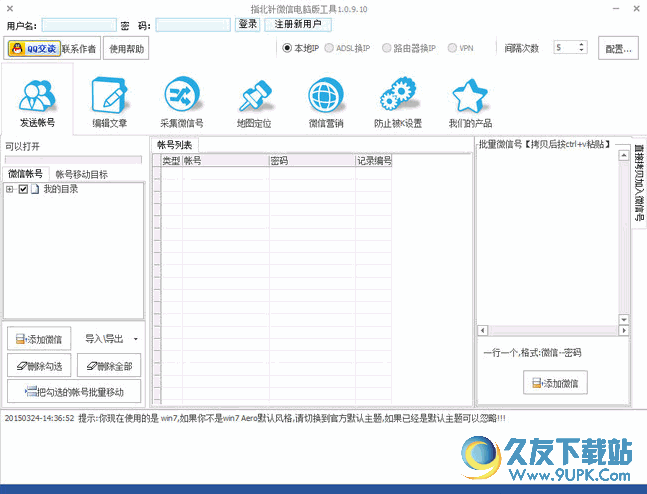The height and width of the screenshot is (494, 647).
Task: Select the 我的目录 tree item
Action: 61,189
